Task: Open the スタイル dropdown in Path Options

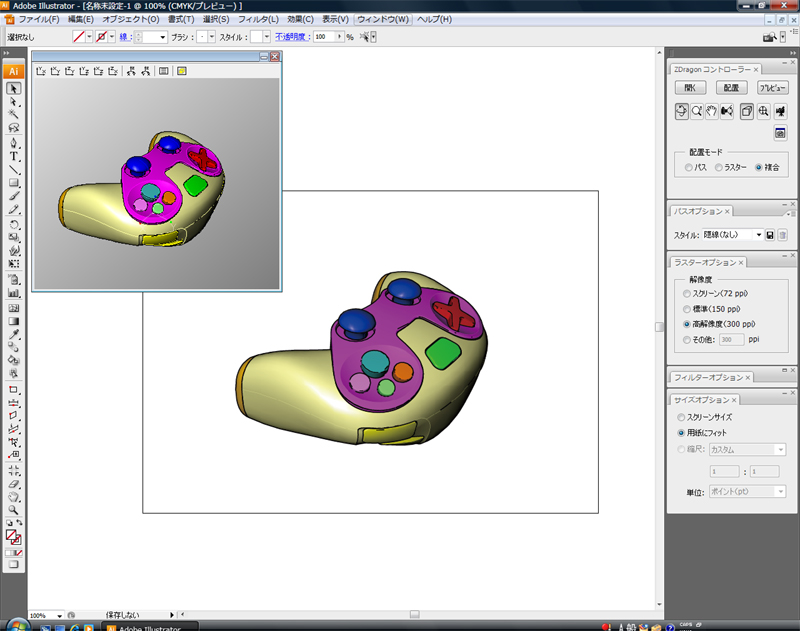Action: 758,235
